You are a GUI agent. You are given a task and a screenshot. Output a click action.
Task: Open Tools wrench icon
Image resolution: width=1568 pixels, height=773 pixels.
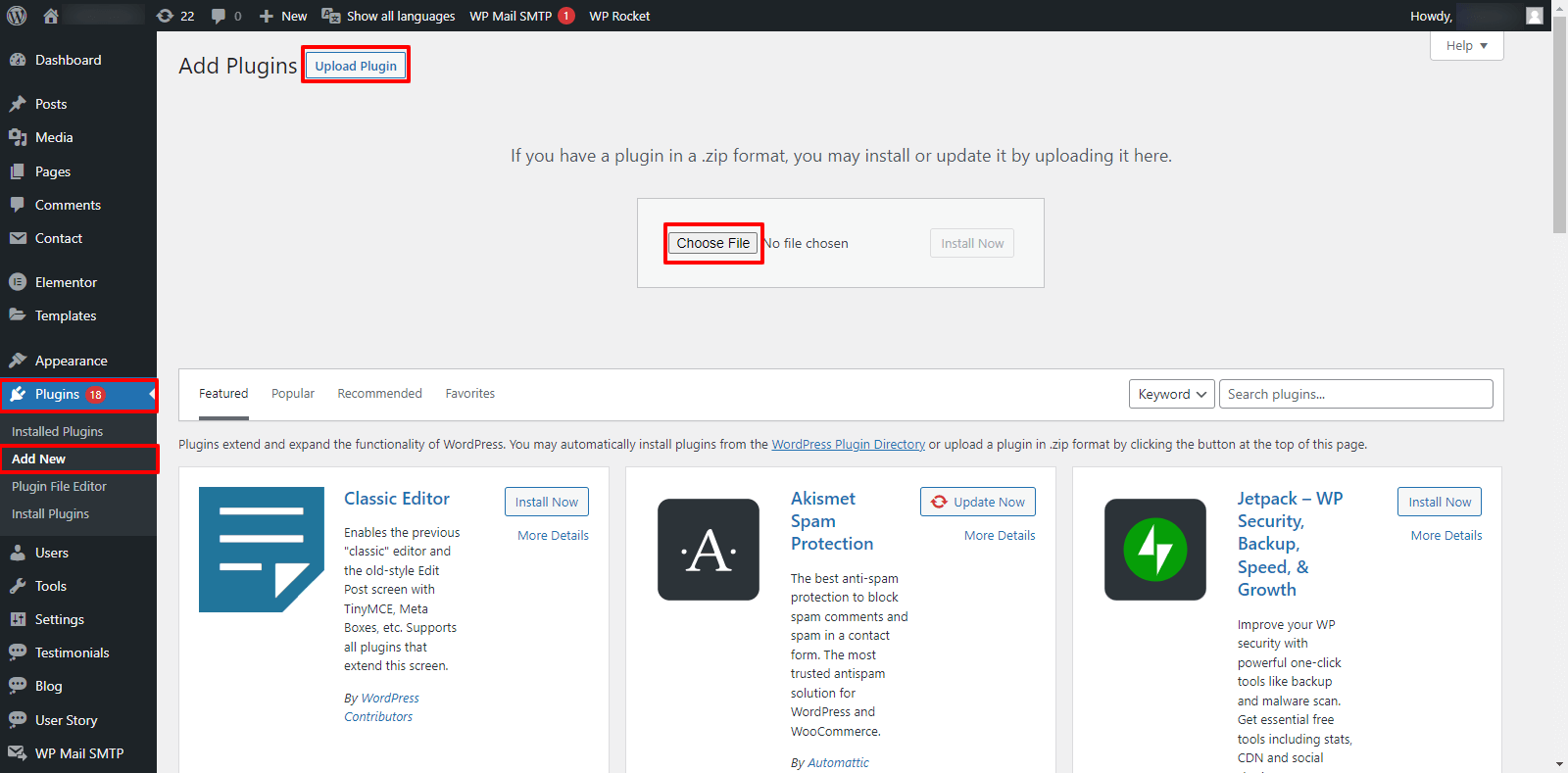click(x=18, y=586)
